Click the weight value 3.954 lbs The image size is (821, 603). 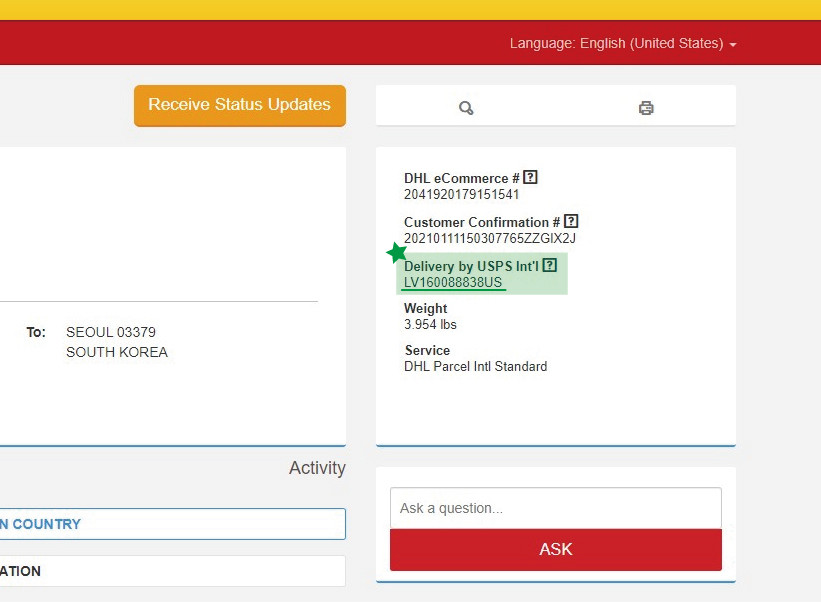[430, 325]
